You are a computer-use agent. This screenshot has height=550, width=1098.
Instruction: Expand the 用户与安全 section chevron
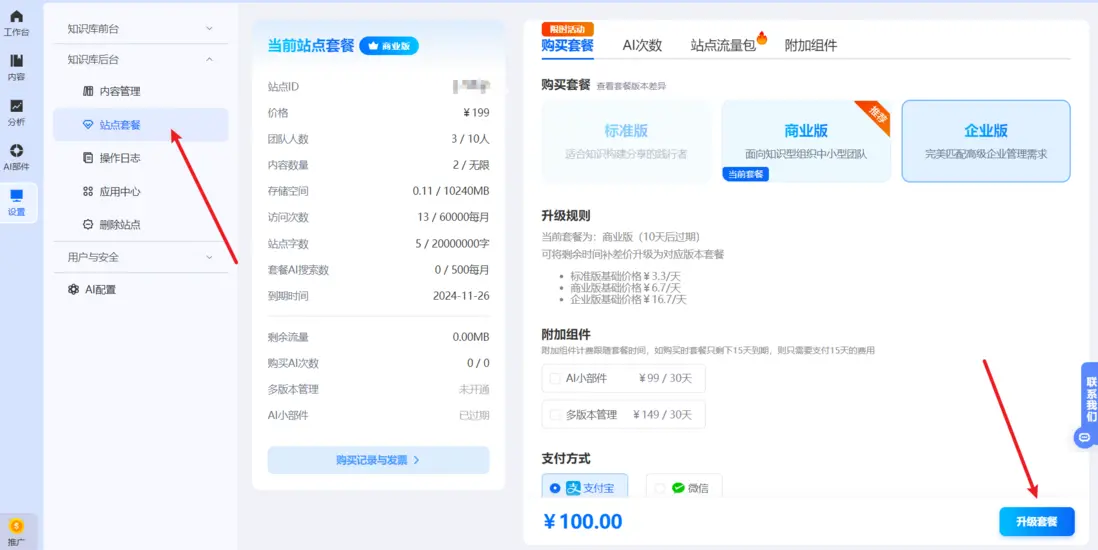209,257
